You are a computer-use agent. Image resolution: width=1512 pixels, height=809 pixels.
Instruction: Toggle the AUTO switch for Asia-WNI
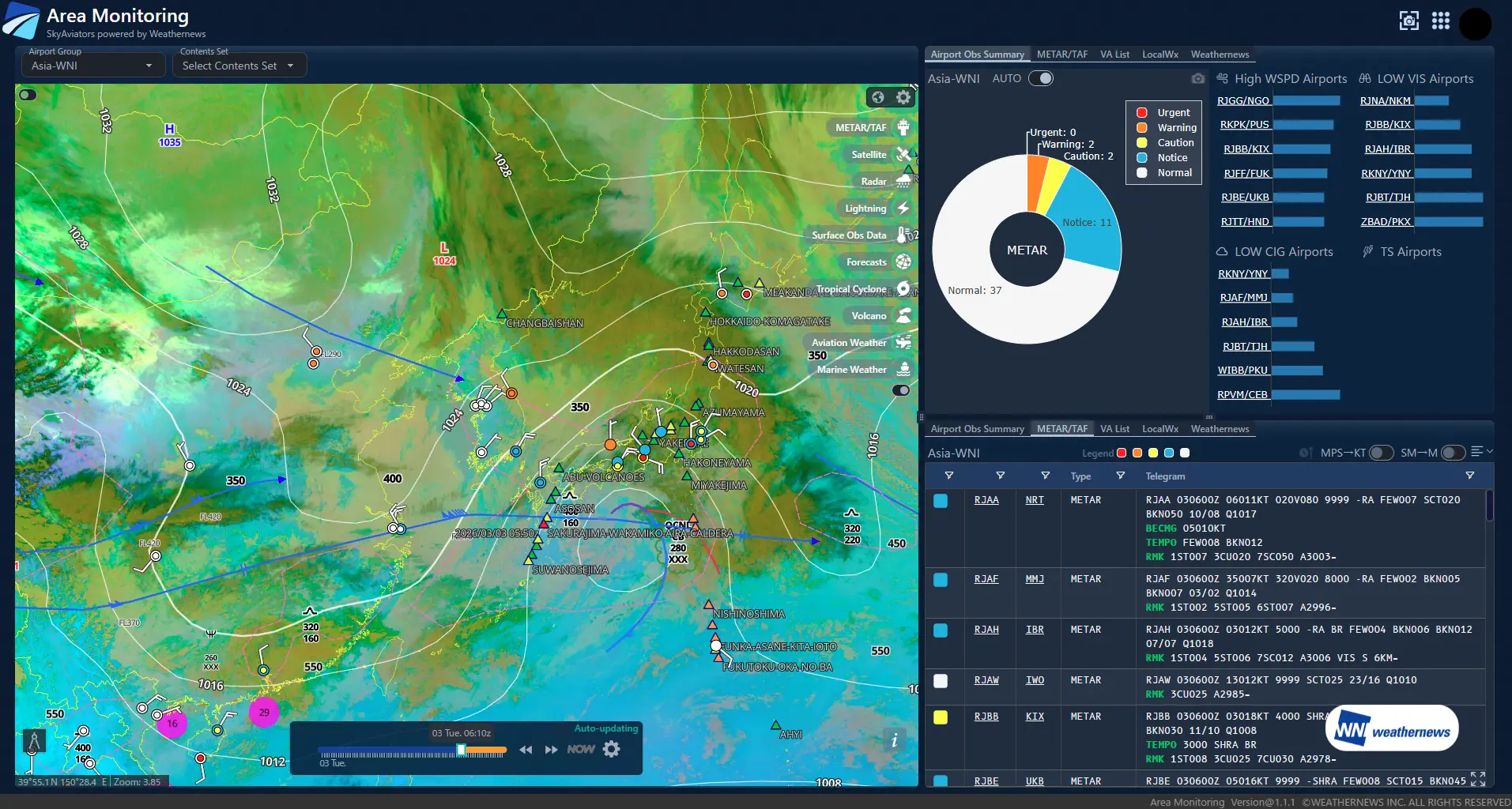tap(1041, 78)
